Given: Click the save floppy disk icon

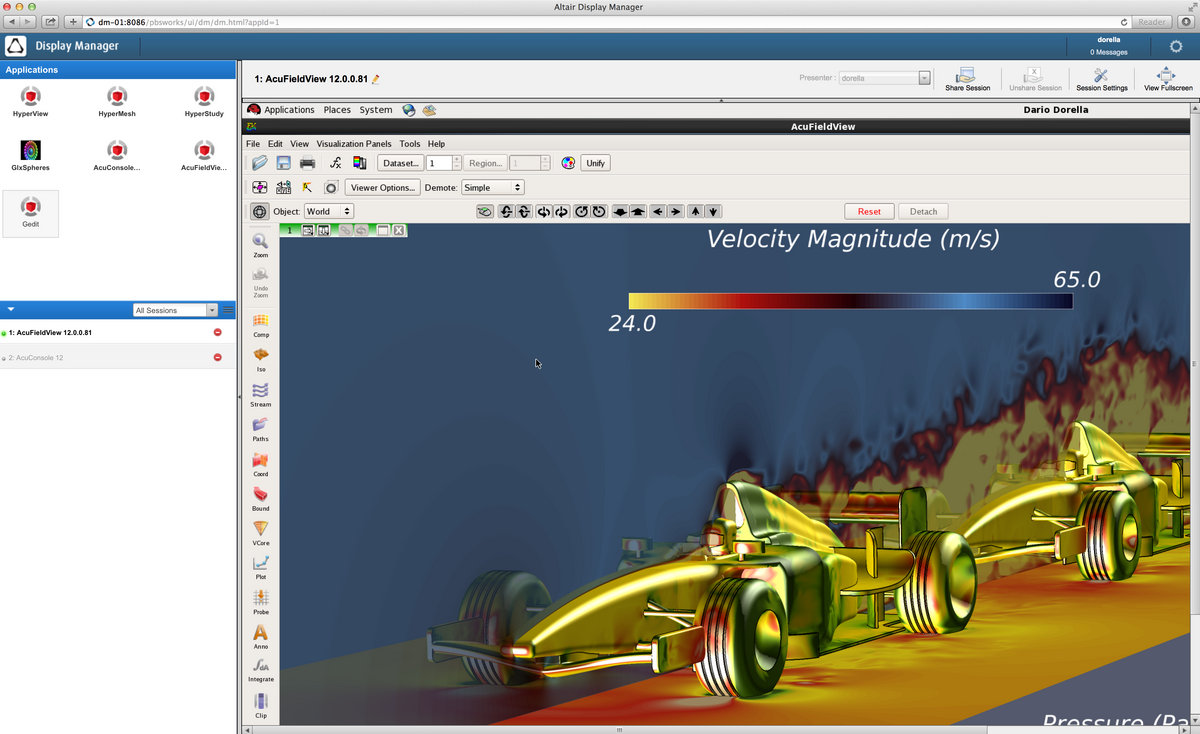Looking at the screenshot, I should 283,163.
